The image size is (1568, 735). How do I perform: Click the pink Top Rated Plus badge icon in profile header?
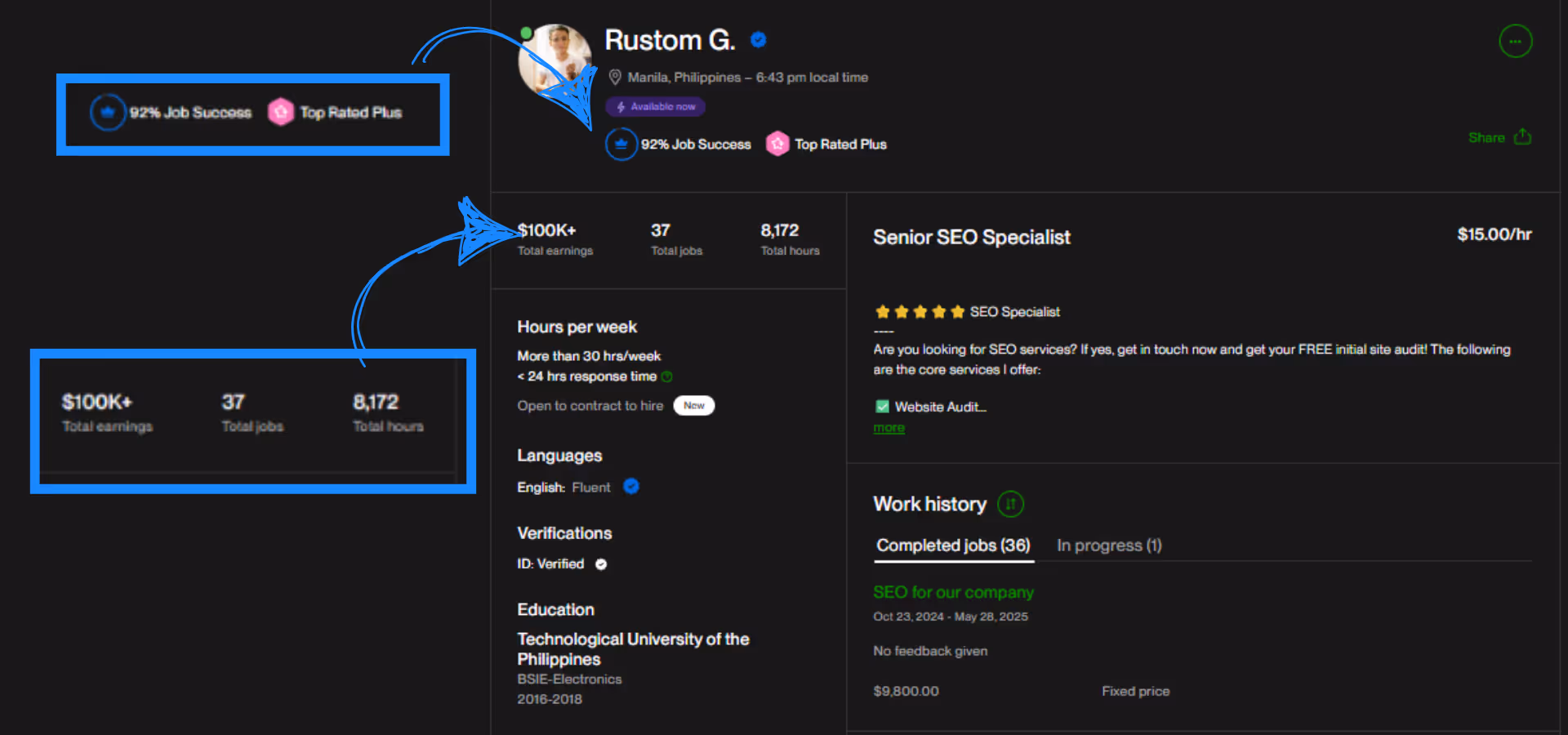pyautogui.click(x=777, y=145)
